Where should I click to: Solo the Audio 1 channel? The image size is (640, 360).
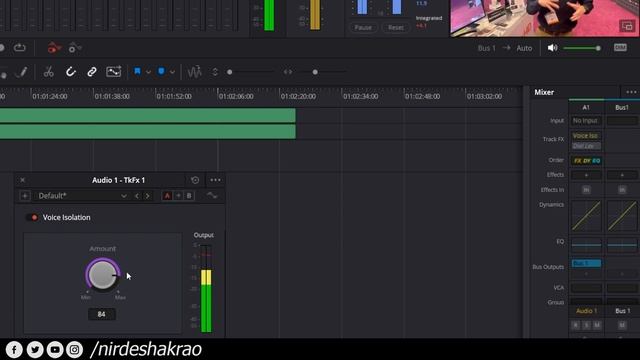[587, 325]
